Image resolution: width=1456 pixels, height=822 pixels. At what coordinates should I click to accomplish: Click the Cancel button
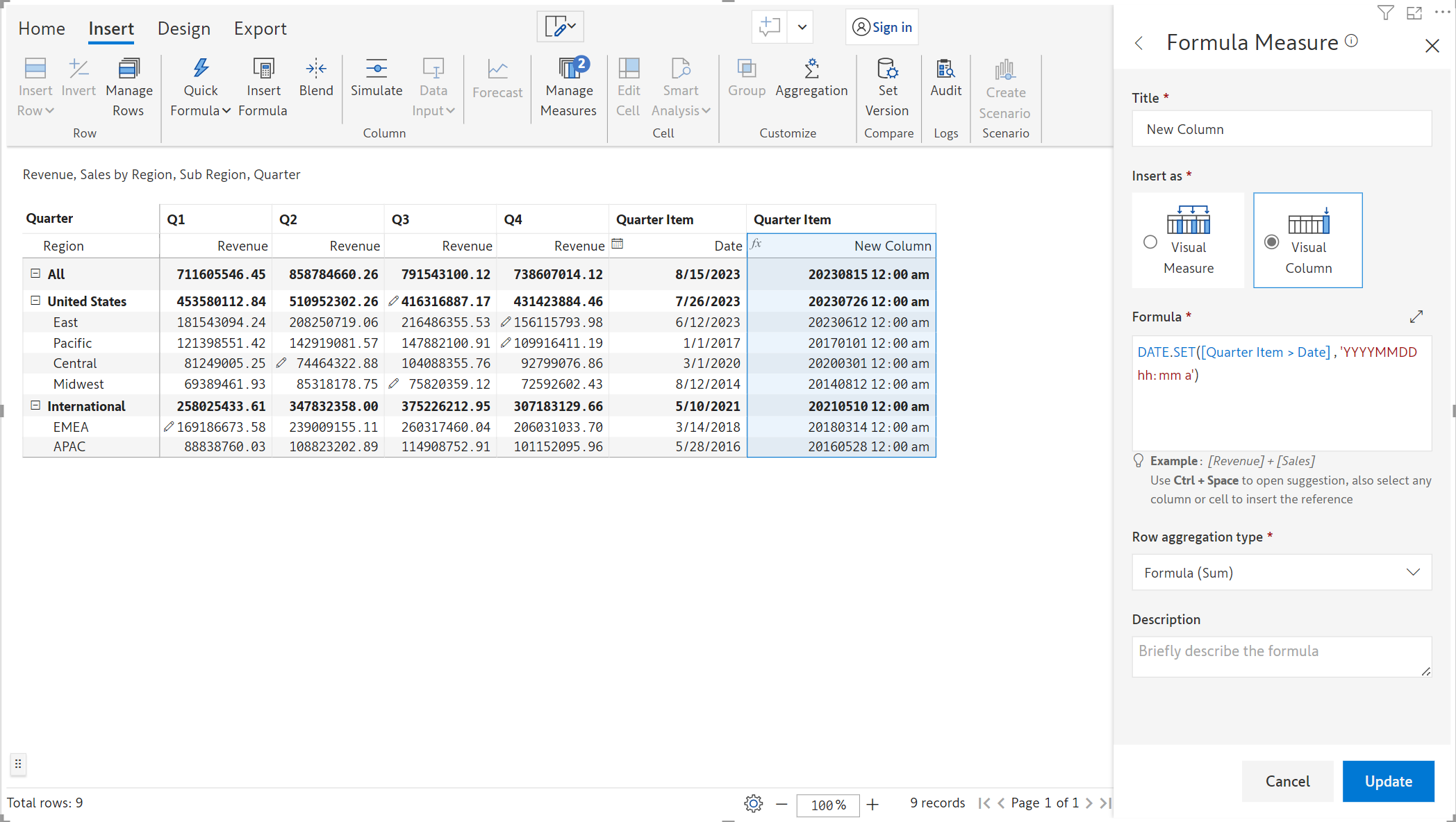[x=1287, y=781]
